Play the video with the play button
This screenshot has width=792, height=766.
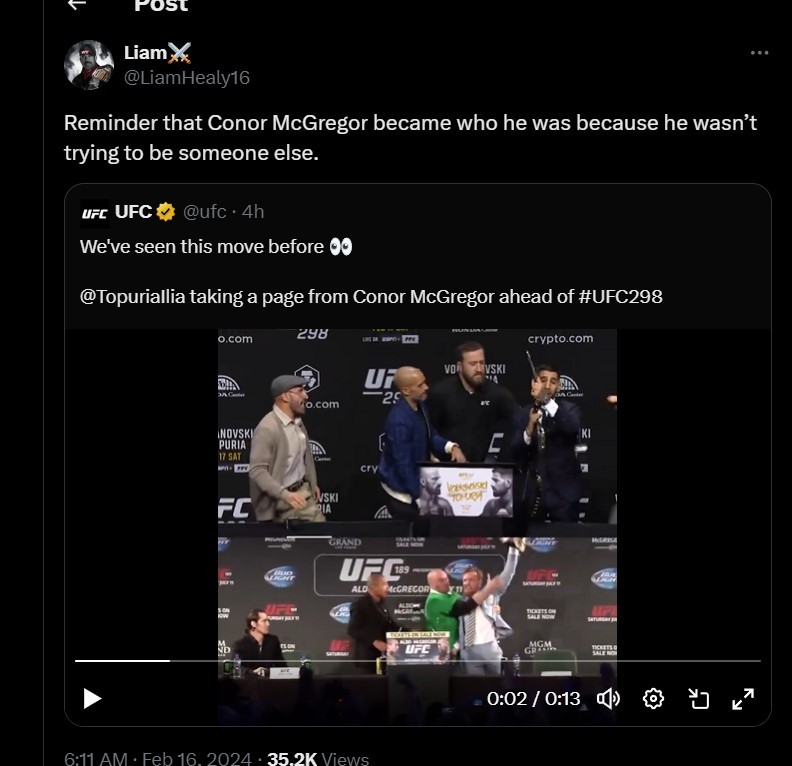coord(92,698)
